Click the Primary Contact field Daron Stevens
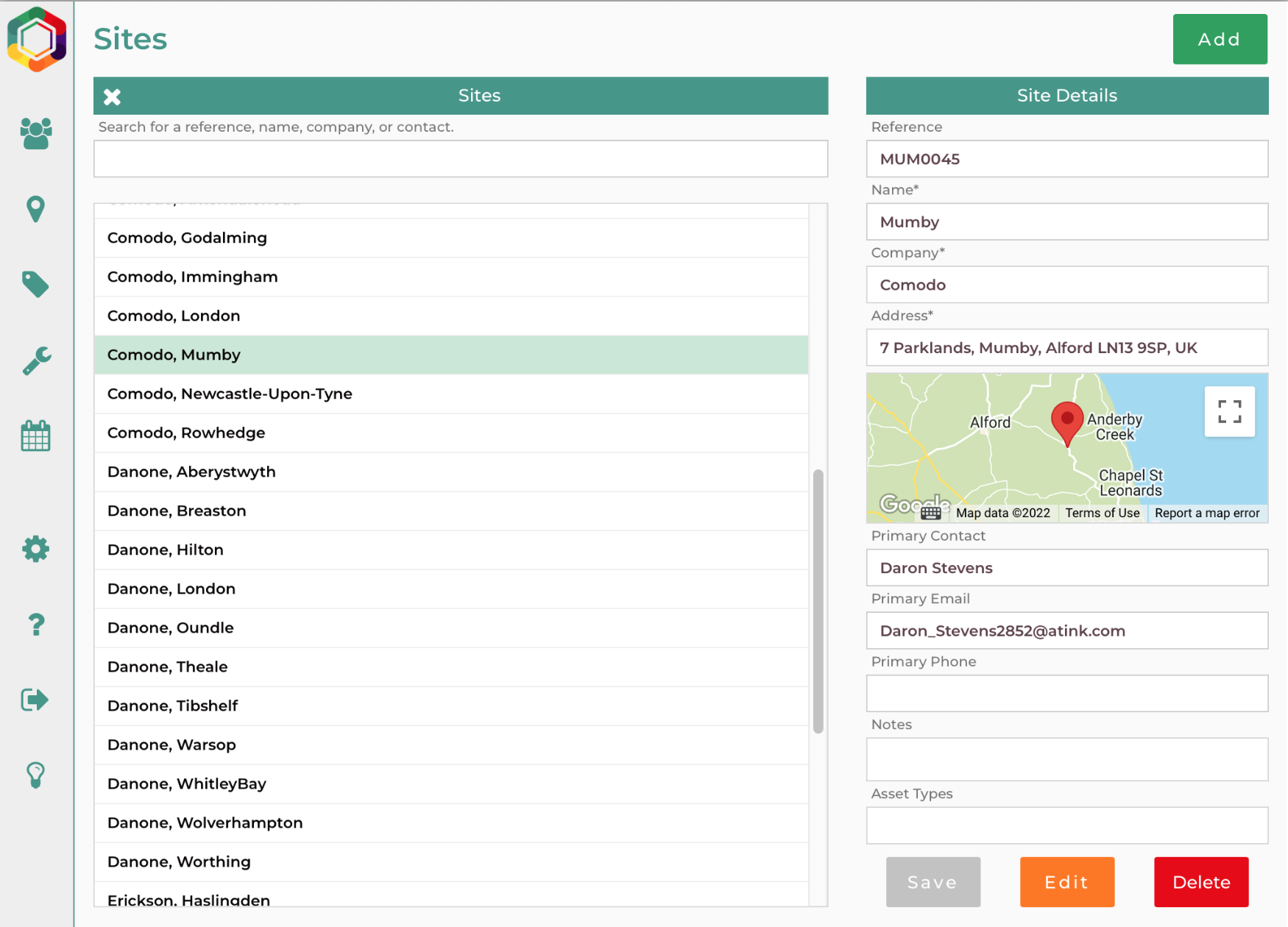Viewport: 1288px width, 927px height. [1066, 568]
